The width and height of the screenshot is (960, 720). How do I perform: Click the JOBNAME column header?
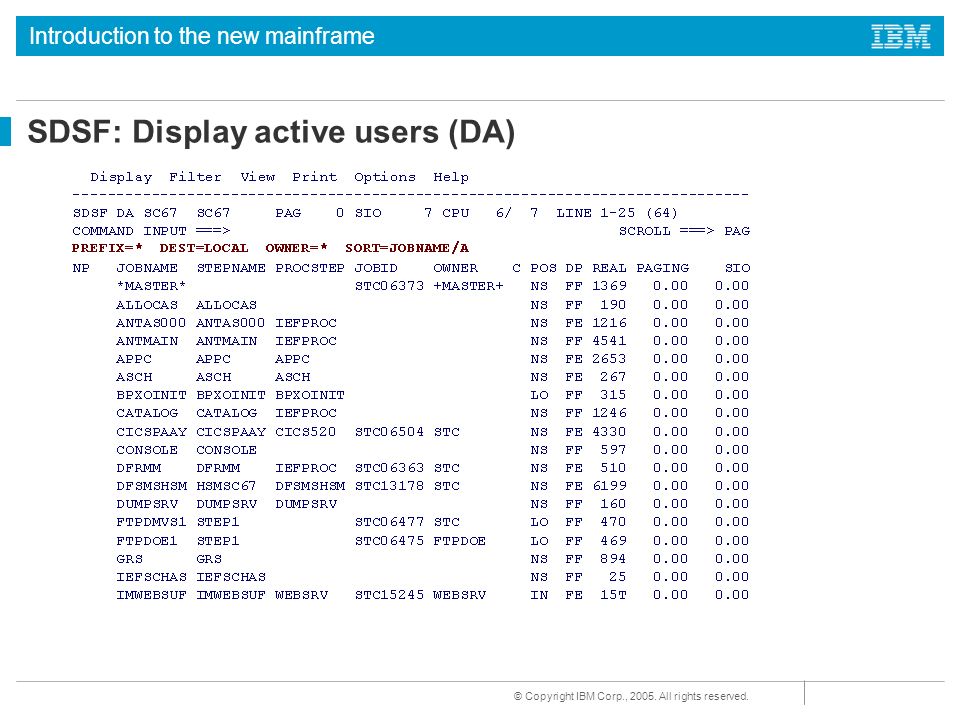pyautogui.click(x=147, y=268)
